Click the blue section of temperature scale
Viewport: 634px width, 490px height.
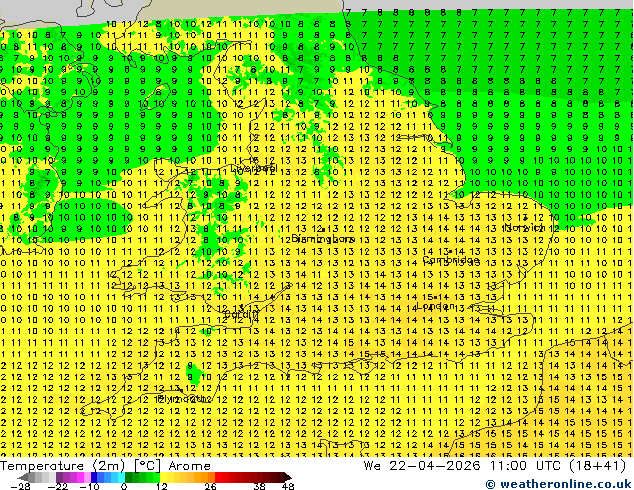click(108, 477)
